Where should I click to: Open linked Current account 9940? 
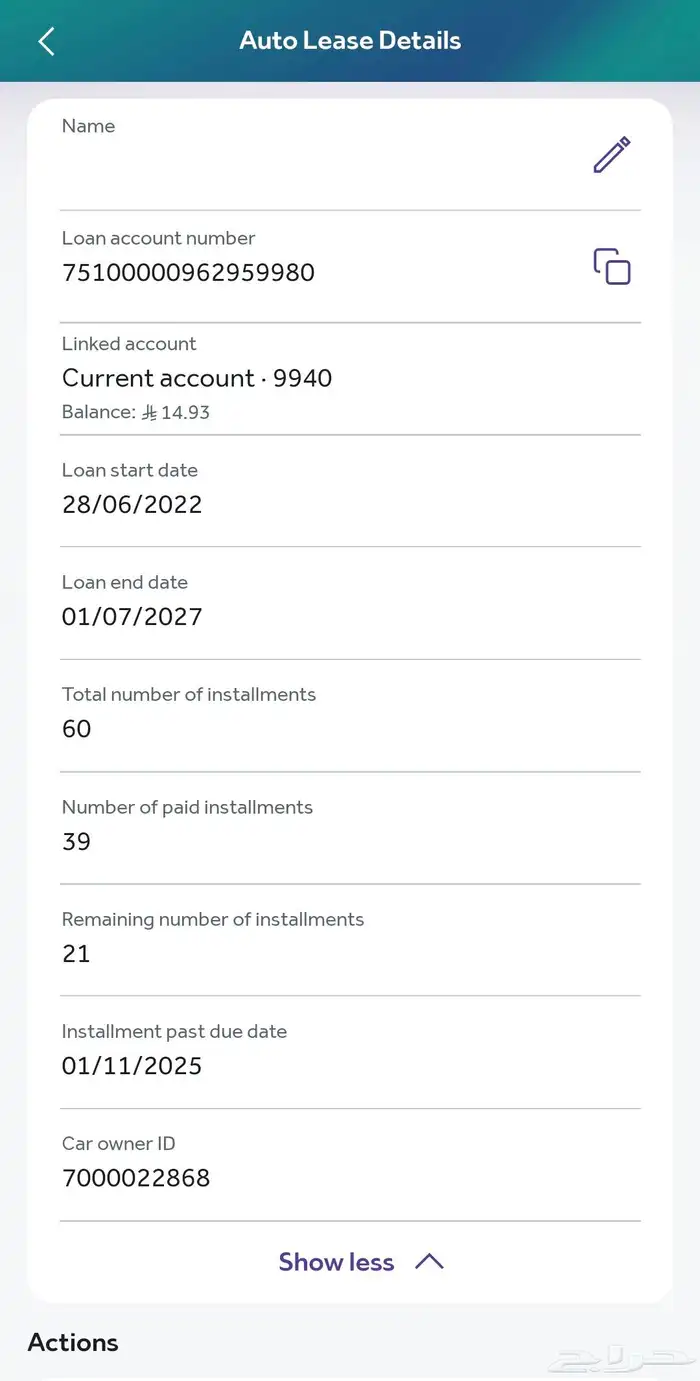(197, 378)
